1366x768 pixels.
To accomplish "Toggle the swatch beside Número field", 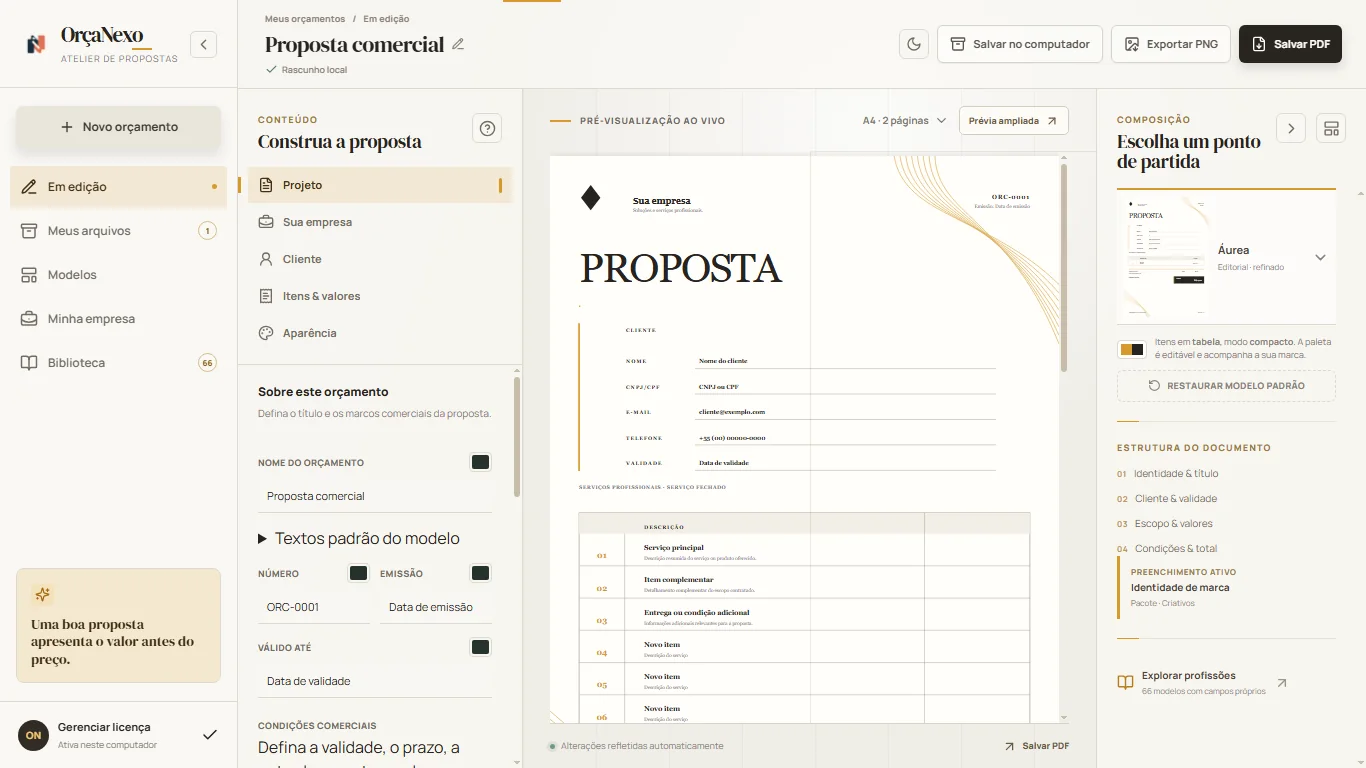I will 358,573.
